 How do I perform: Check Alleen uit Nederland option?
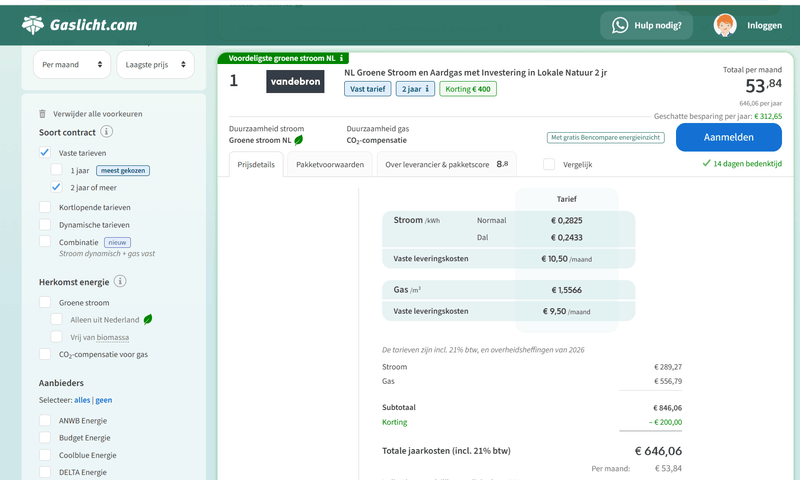[x=57, y=319]
